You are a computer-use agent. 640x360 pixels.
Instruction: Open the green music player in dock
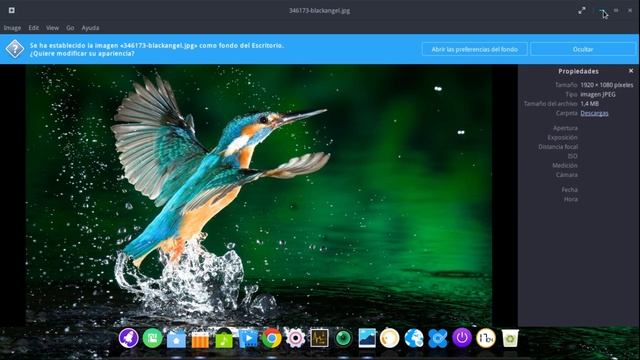coord(224,338)
